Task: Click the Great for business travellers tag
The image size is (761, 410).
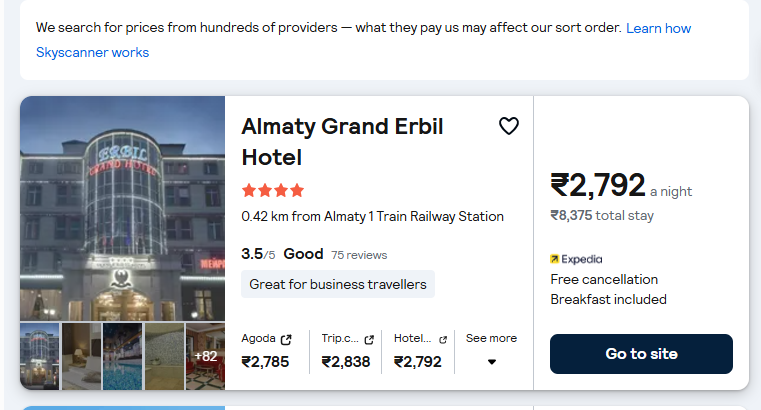Action: click(x=338, y=284)
